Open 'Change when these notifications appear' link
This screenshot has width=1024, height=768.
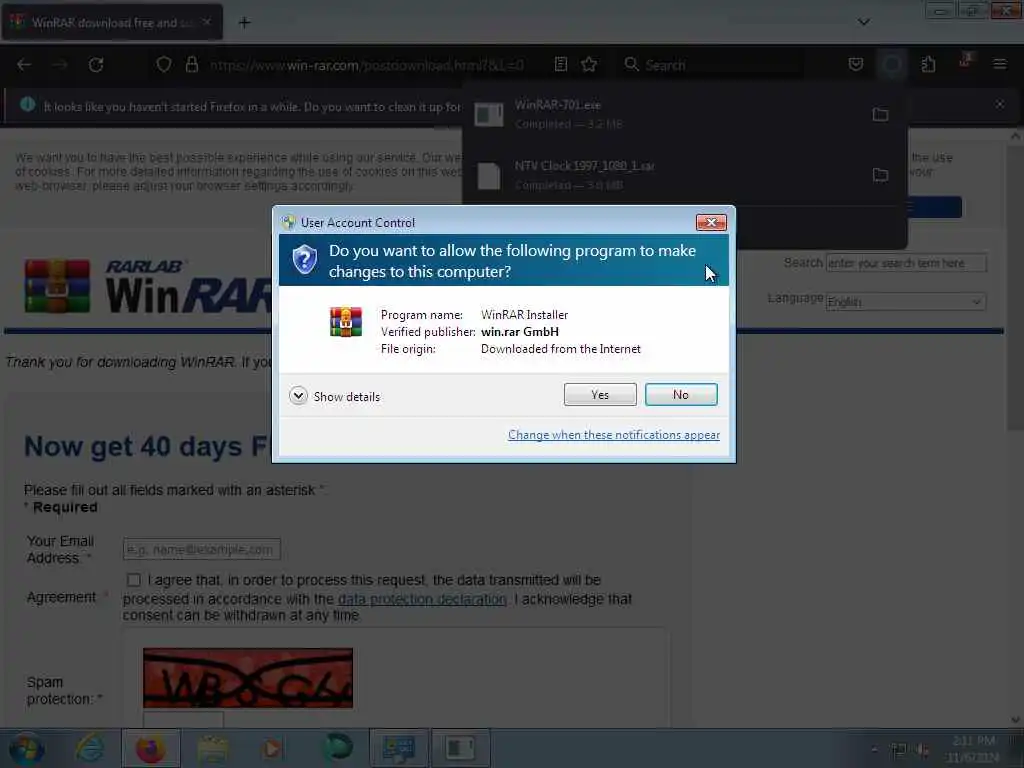(614, 435)
